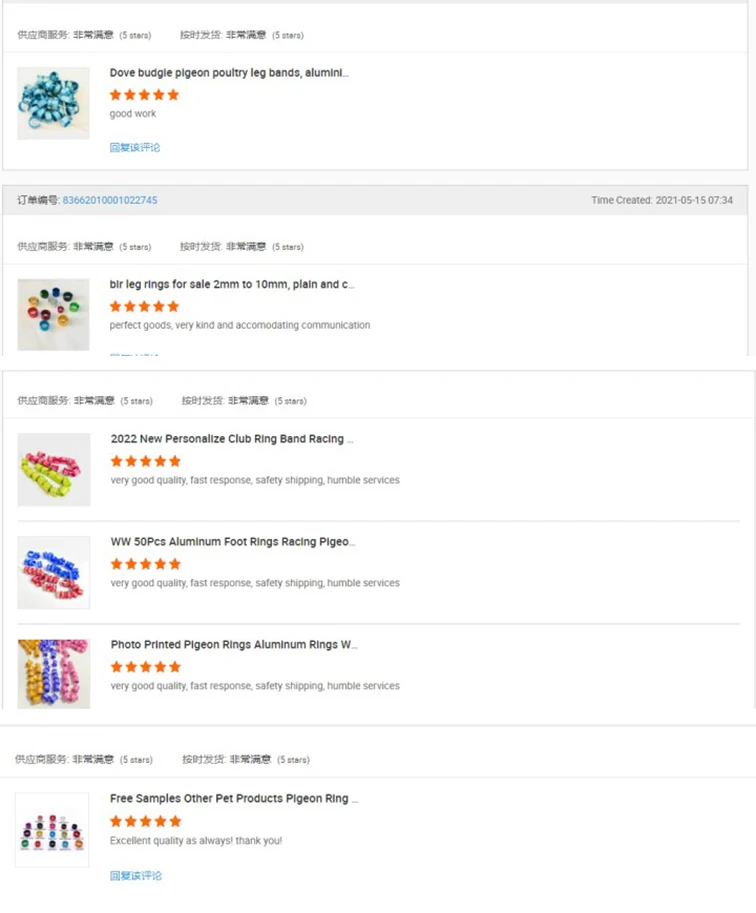Image resolution: width=756 pixels, height=913 pixels.
Task: Open the 'bir leg rings for sale 2mm to 10mm' title
Action: tap(231, 285)
